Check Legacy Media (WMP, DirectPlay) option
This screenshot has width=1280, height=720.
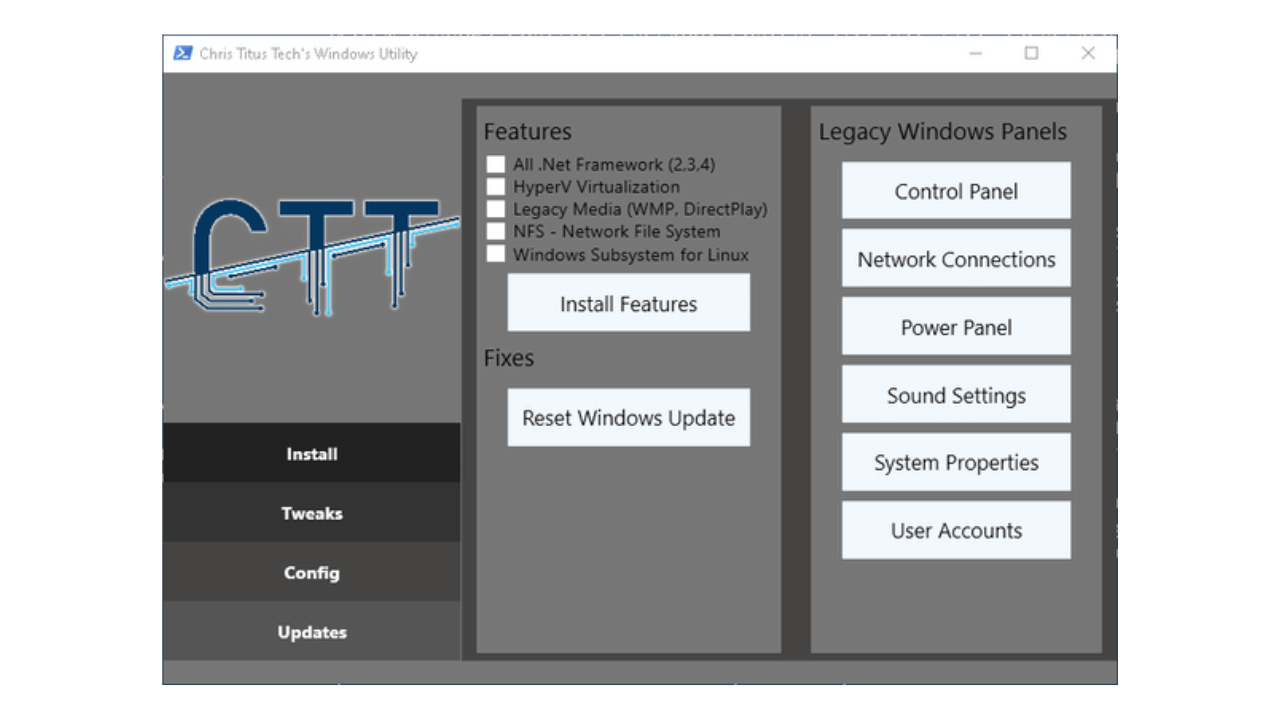[496, 209]
